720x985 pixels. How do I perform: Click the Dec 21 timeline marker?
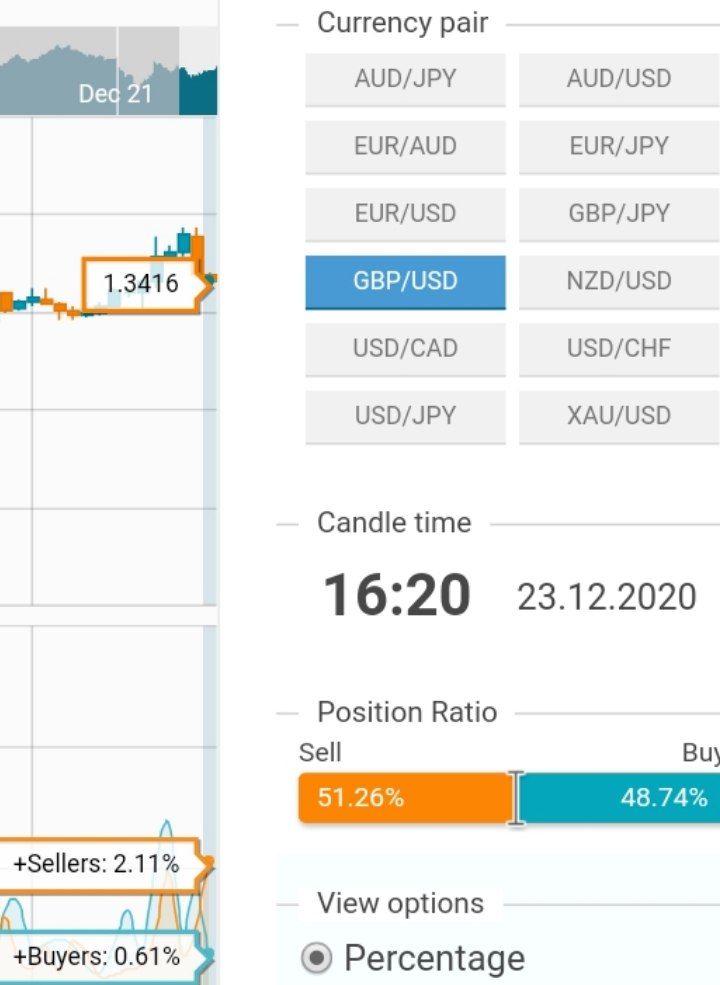pos(115,94)
